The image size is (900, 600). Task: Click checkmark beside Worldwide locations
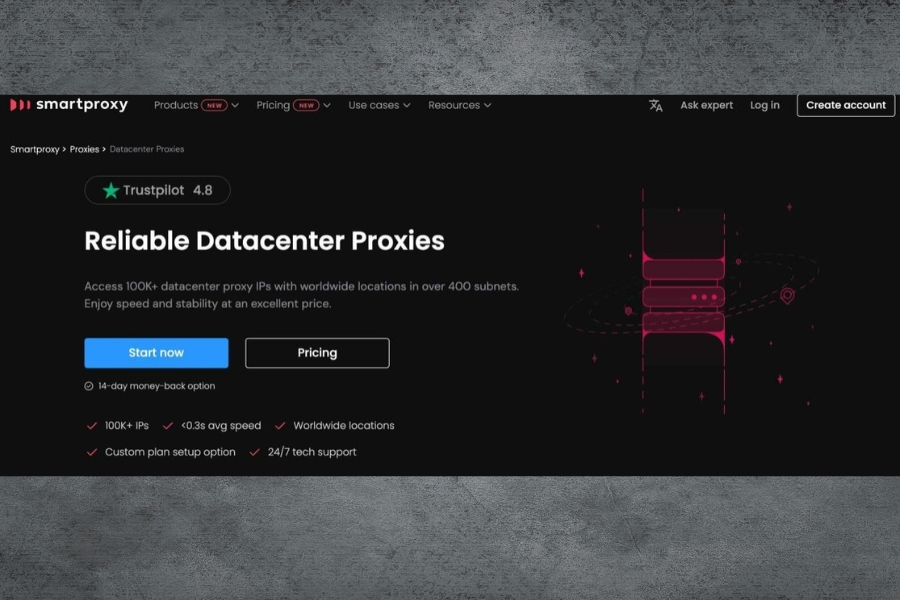[280, 425]
